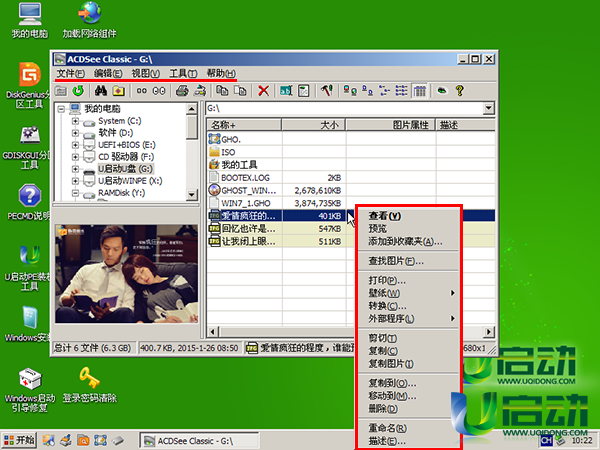The height and width of the screenshot is (450, 600).
Task: Collapse the 我的电脑 root tree node
Action: tap(61, 109)
